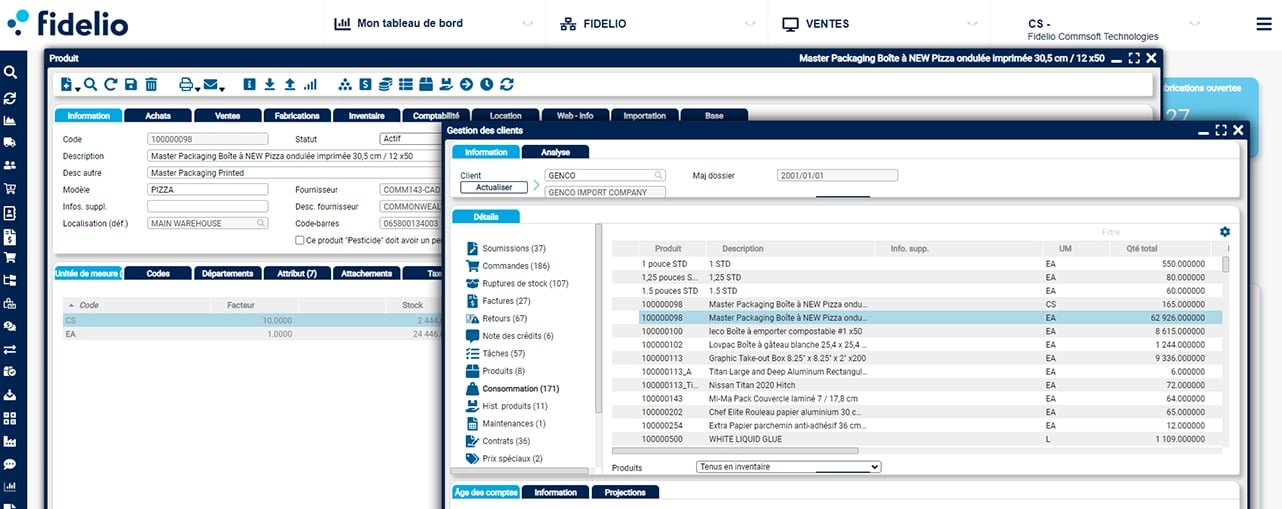Switch to the Fabrications tab

(x=296, y=116)
